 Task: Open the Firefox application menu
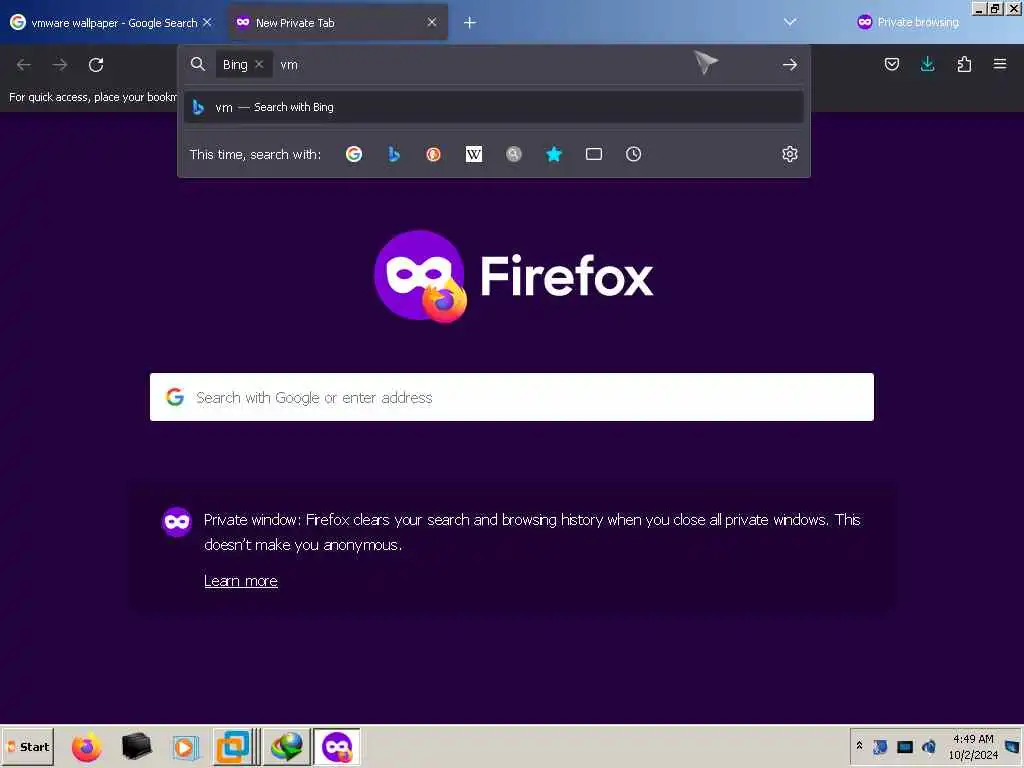pyautogui.click(x=1000, y=64)
